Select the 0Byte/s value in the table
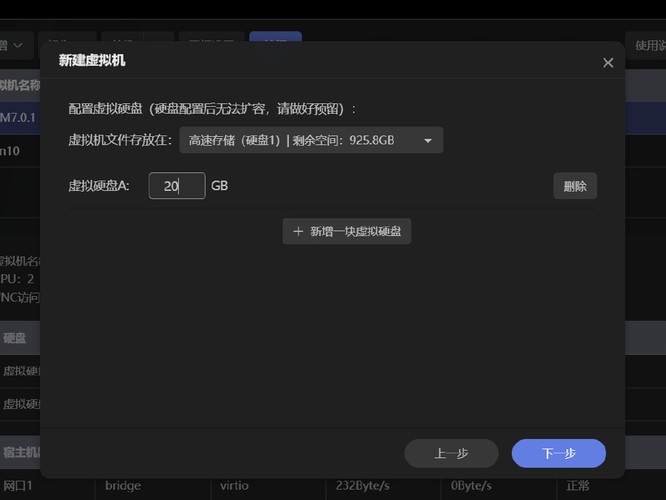Screen dimensions: 666x500 (471, 486)
